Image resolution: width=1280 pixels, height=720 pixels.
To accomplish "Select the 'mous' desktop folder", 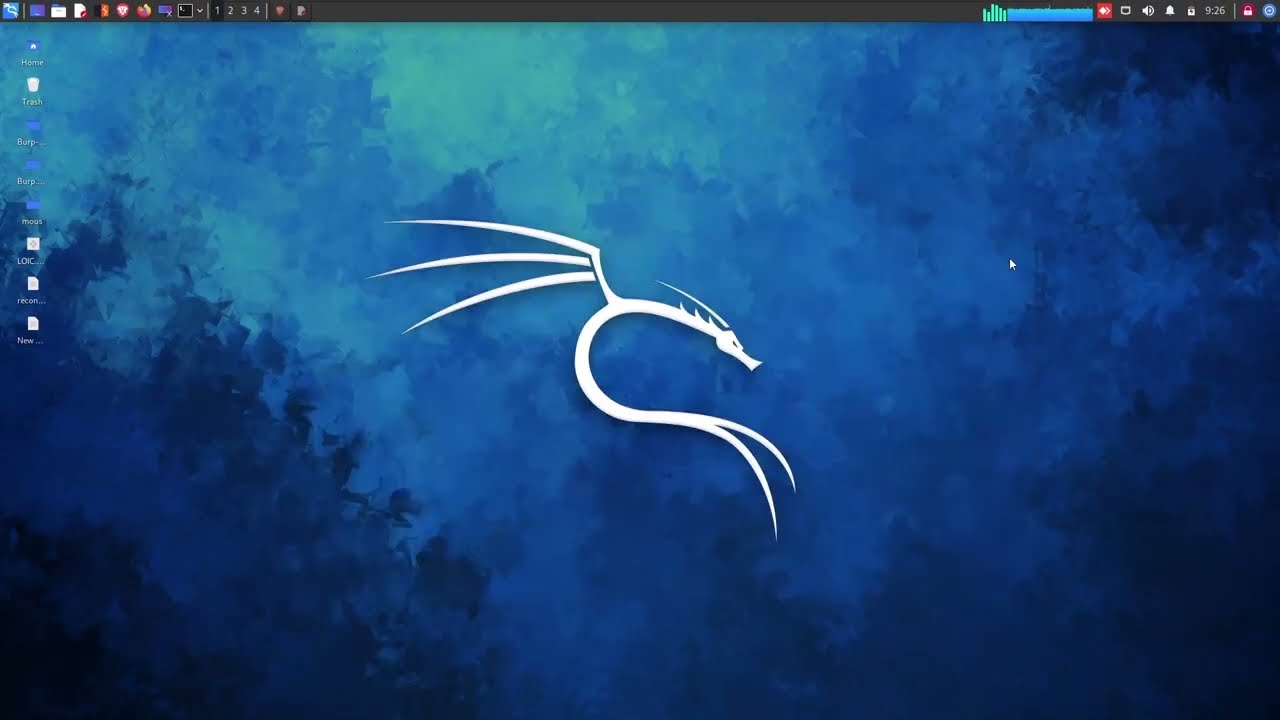I will (x=32, y=212).
